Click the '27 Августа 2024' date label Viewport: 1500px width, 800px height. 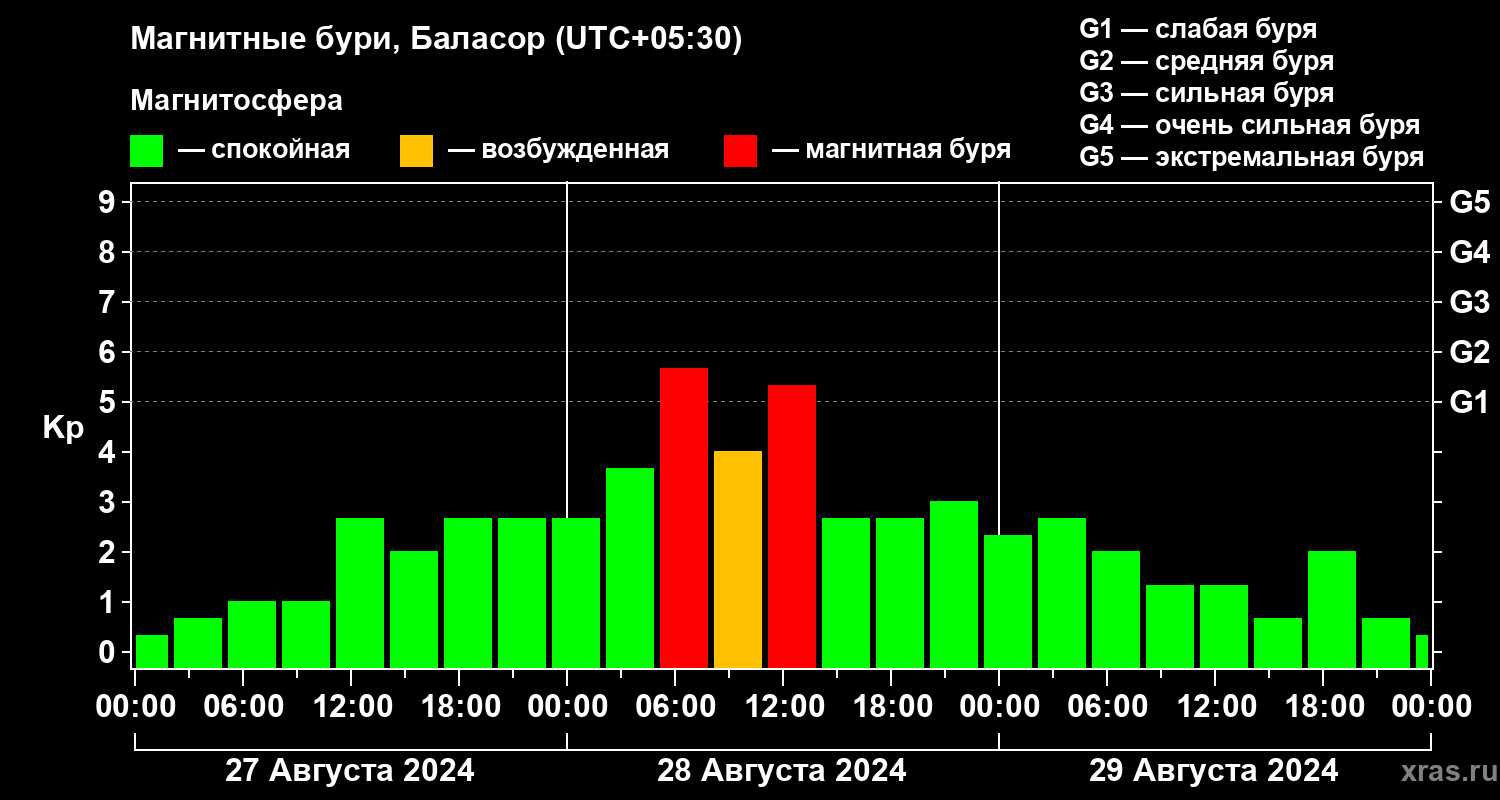tap(350, 771)
